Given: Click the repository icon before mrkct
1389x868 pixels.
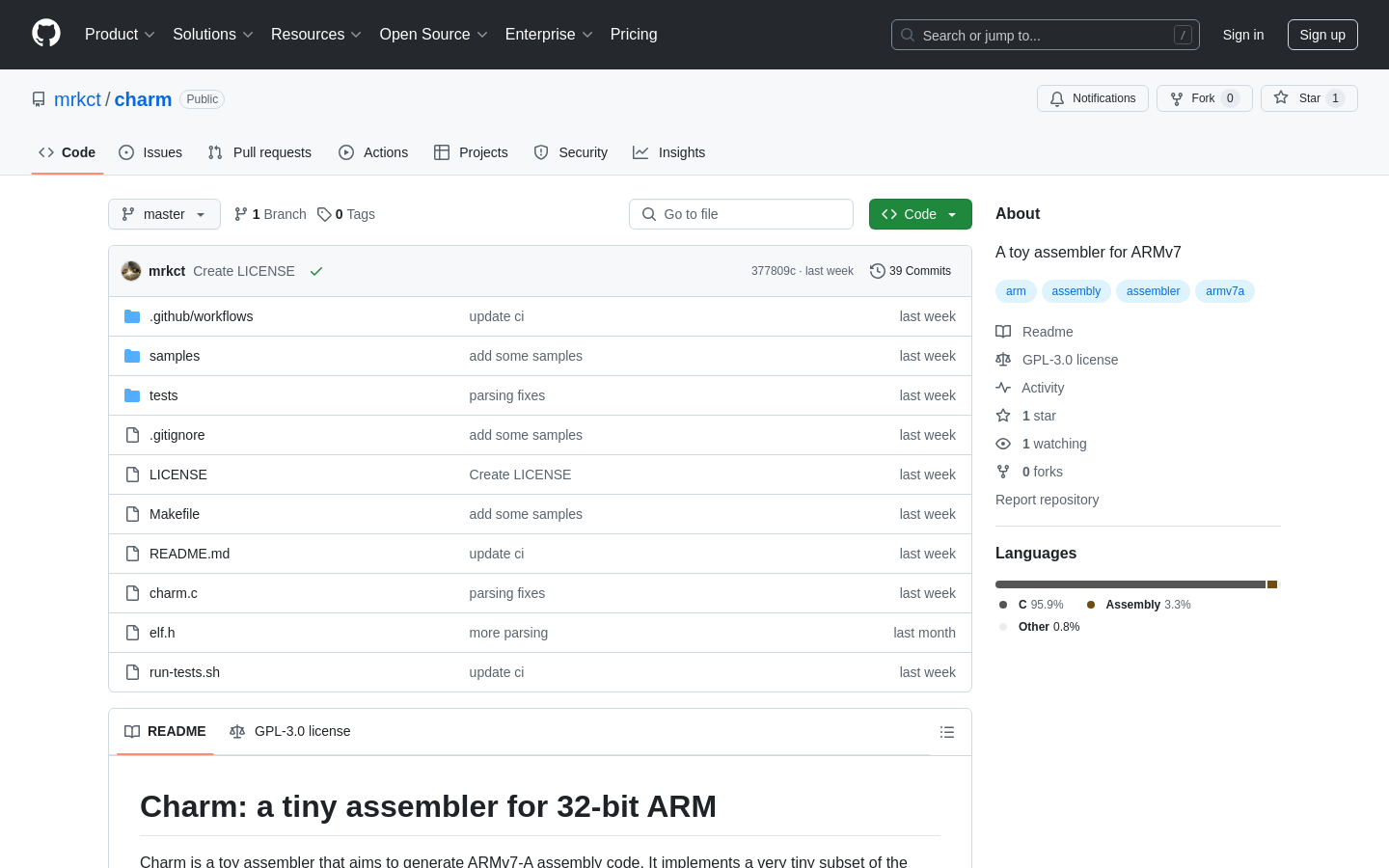Looking at the screenshot, I should pos(39,99).
